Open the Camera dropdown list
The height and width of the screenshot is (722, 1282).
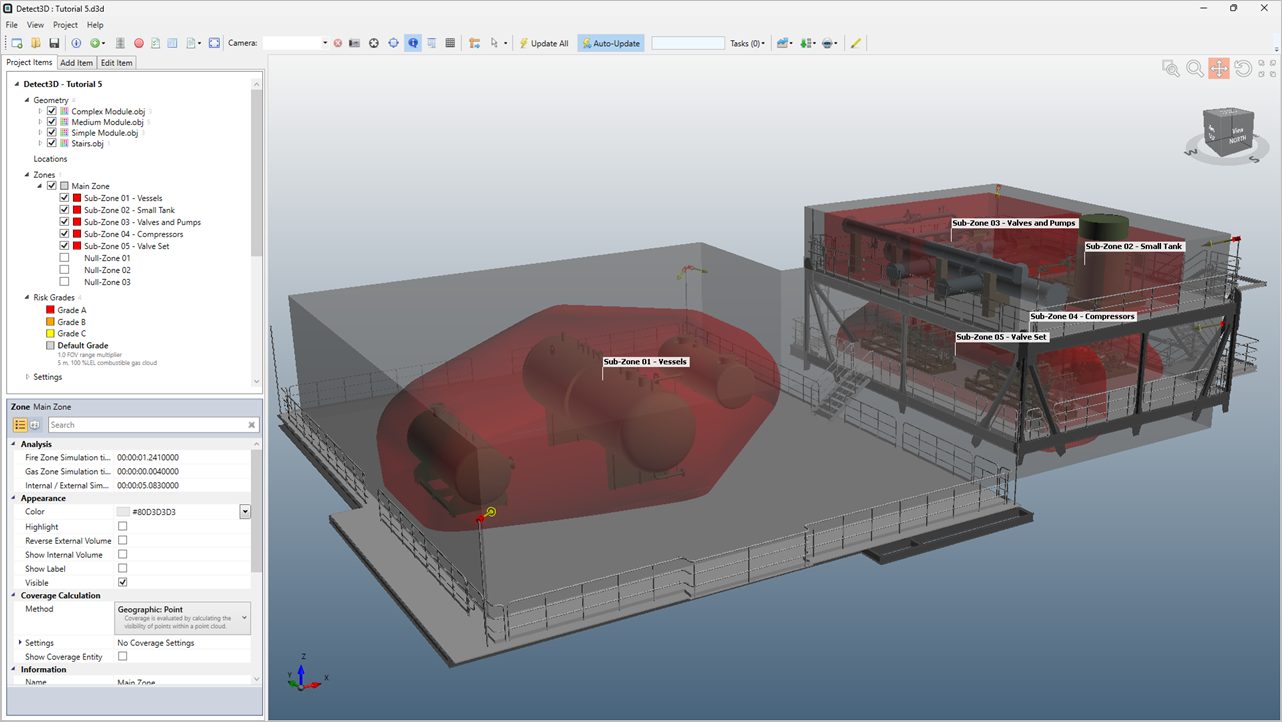(324, 43)
